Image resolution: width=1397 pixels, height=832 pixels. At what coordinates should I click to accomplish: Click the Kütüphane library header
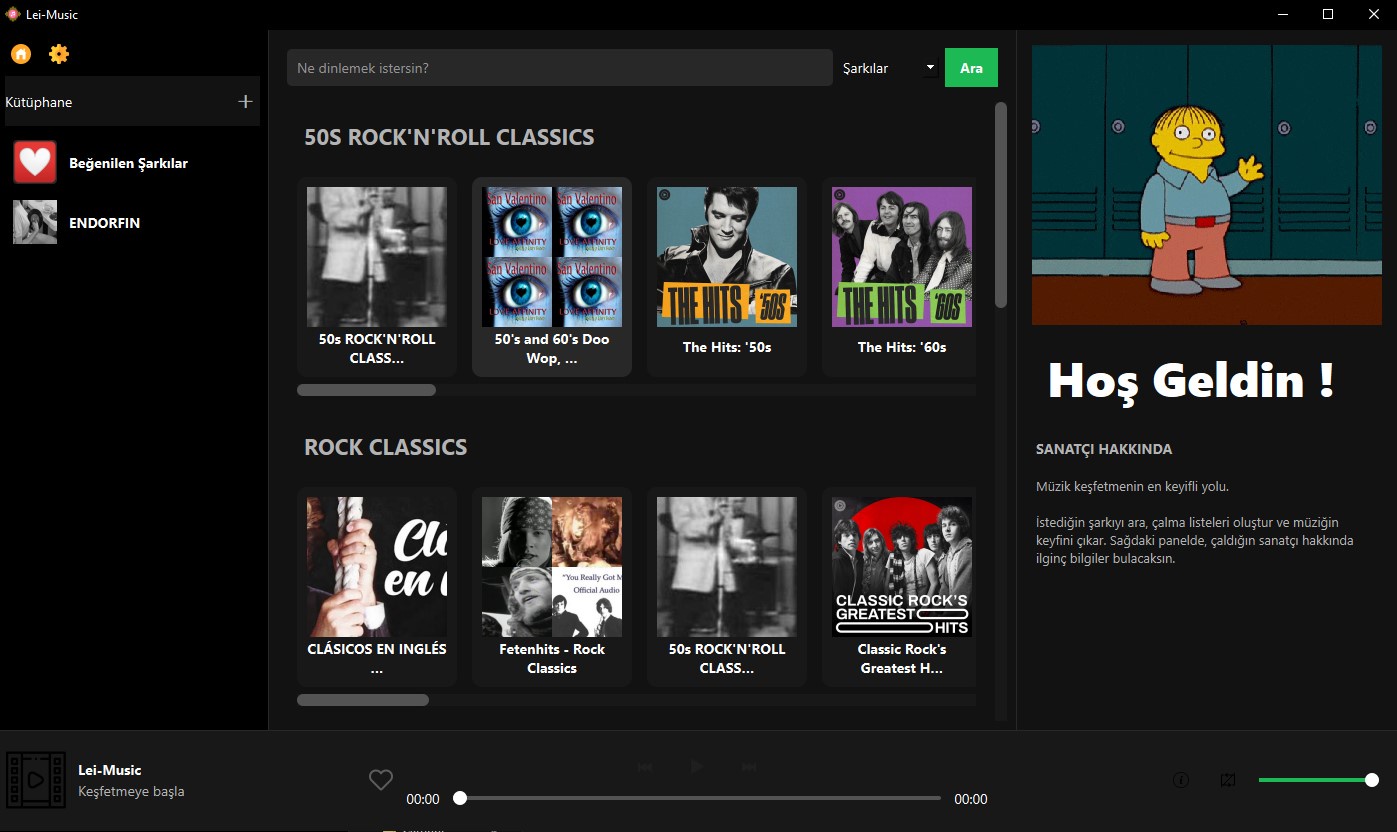pyautogui.click(x=132, y=102)
